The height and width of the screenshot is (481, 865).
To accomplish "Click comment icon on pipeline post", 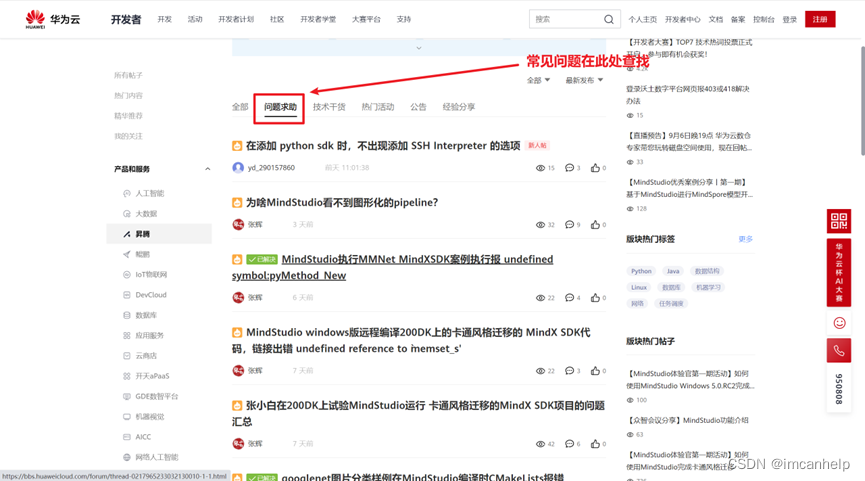I will [569, 225].
